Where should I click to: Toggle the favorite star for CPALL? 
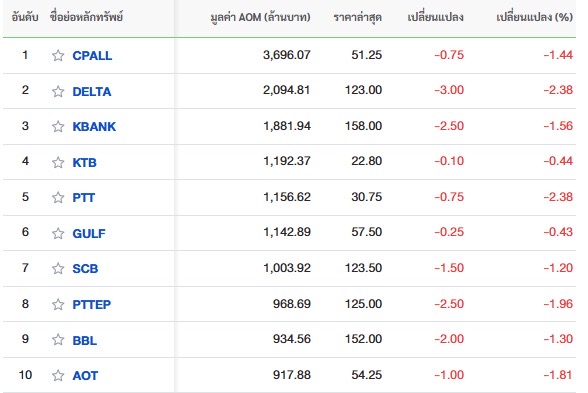click(x=58, y=56)
